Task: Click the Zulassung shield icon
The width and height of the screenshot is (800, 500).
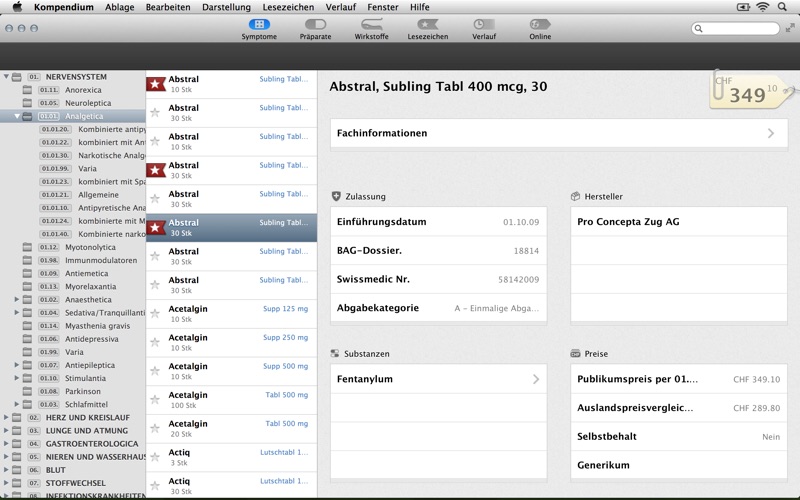Action: coord(336,196)
